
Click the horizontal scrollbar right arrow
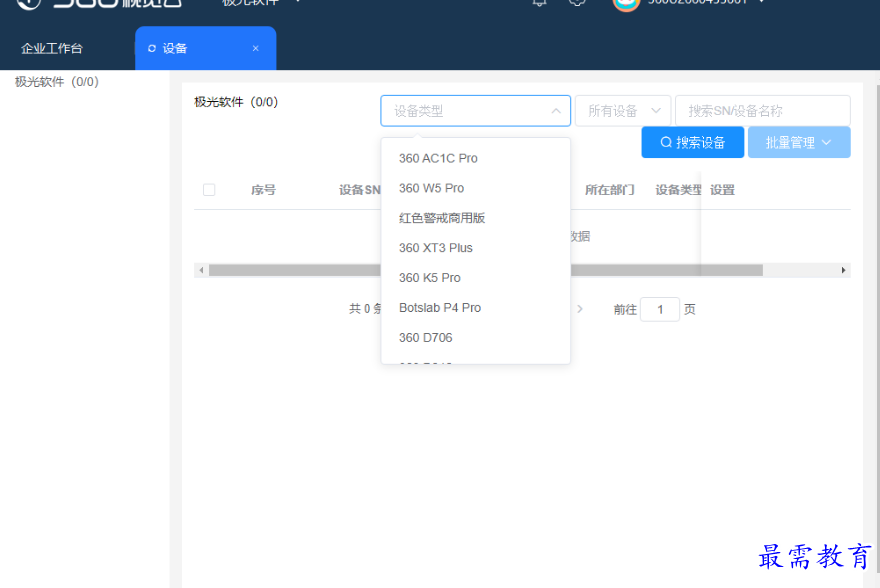coord(844,270)
